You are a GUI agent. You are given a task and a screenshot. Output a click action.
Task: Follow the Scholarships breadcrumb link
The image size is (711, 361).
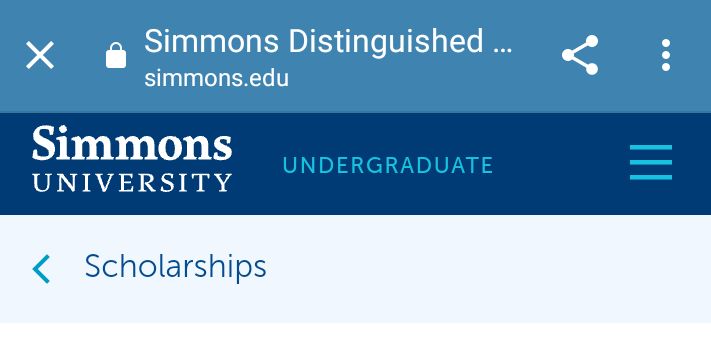point(175,266)
